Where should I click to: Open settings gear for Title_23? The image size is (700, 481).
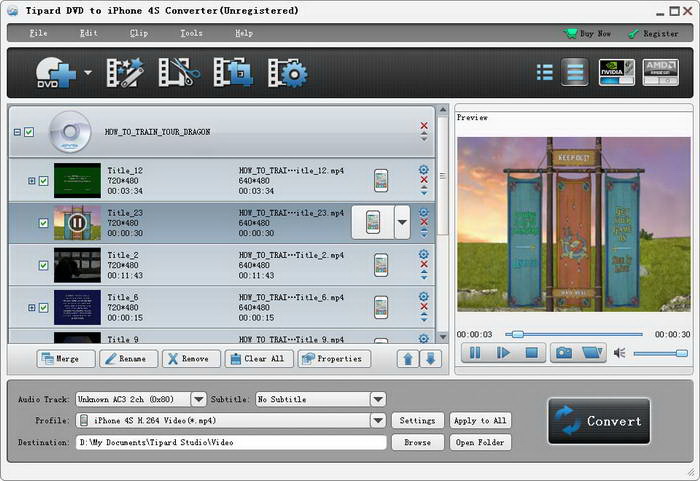pos(424,212)
